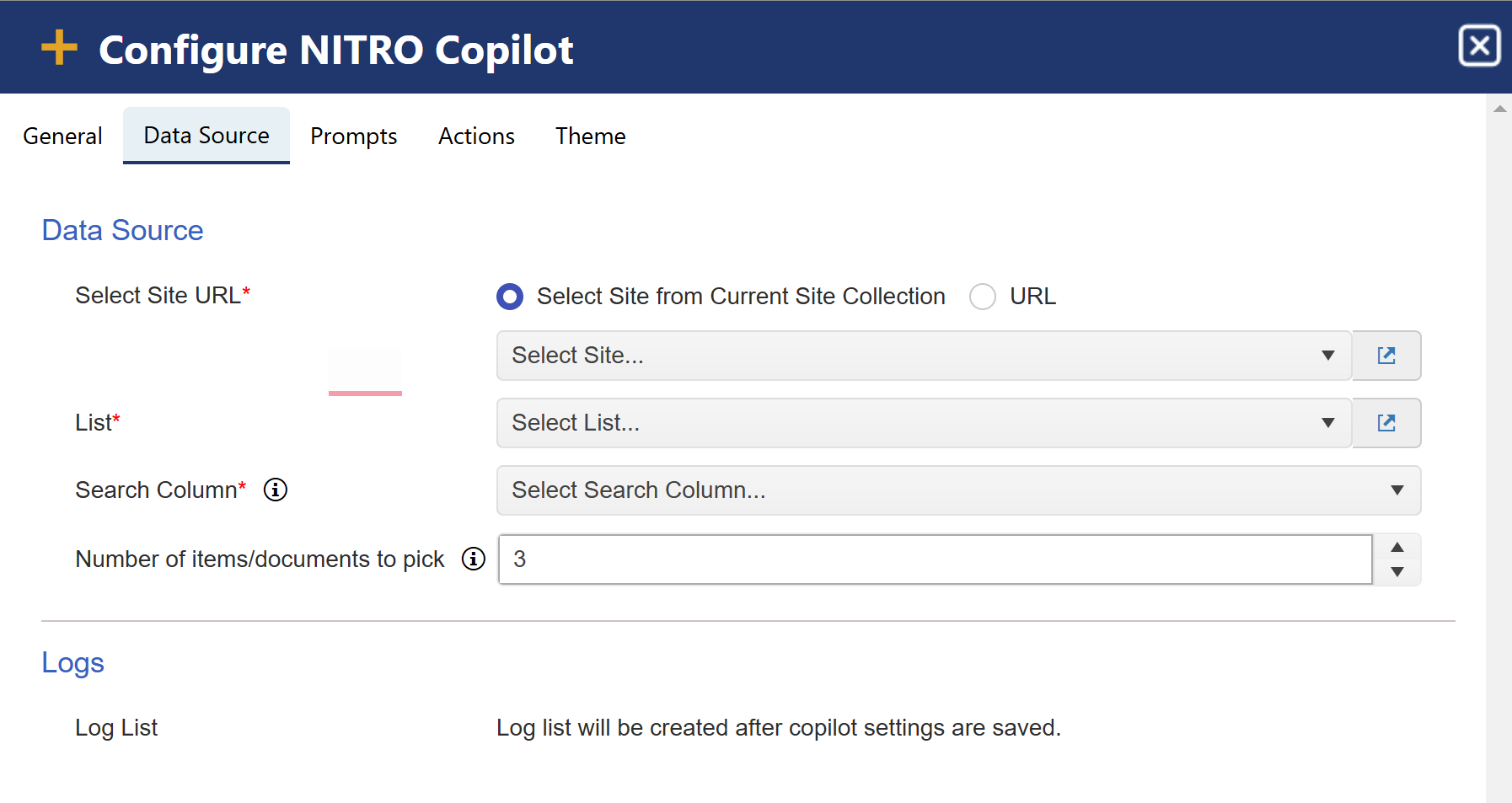
Task: Open the Select List dropdown
Action: 924,423
